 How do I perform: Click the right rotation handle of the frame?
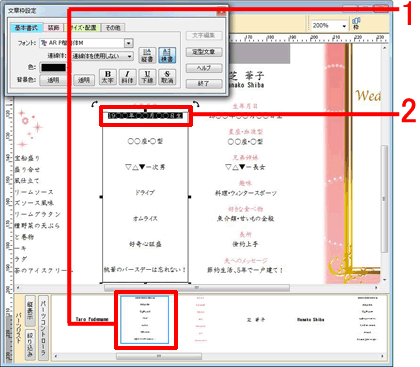point(196,104)
